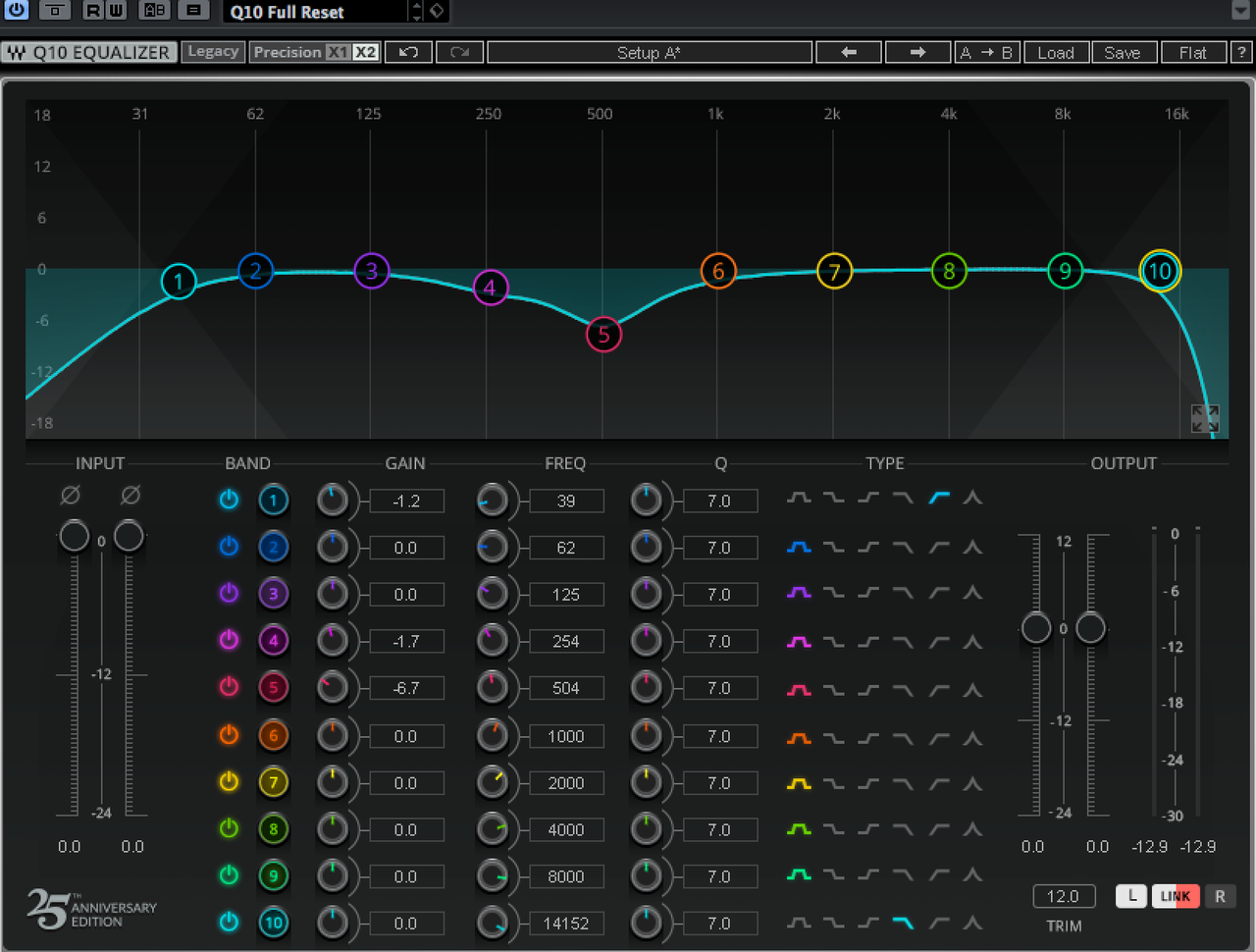Toggle plugin bypass power button
The height and width of the screenshot is (952, 1256).
17,11
